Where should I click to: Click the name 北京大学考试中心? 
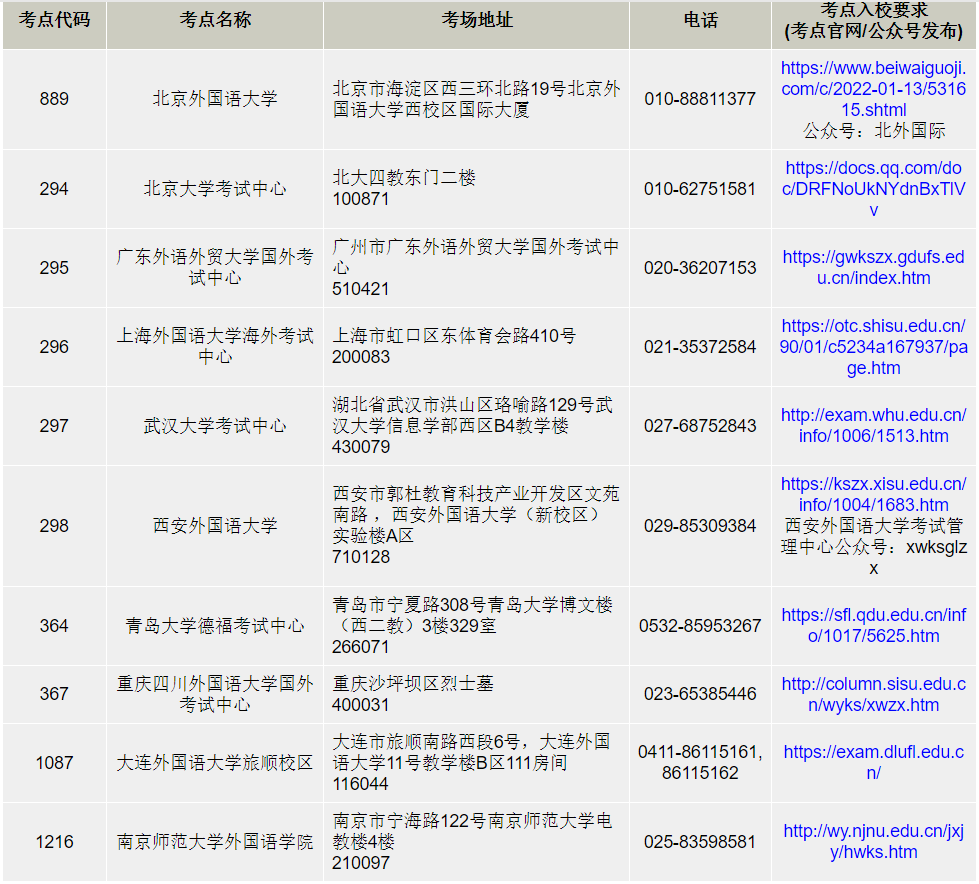pos(215,189)
